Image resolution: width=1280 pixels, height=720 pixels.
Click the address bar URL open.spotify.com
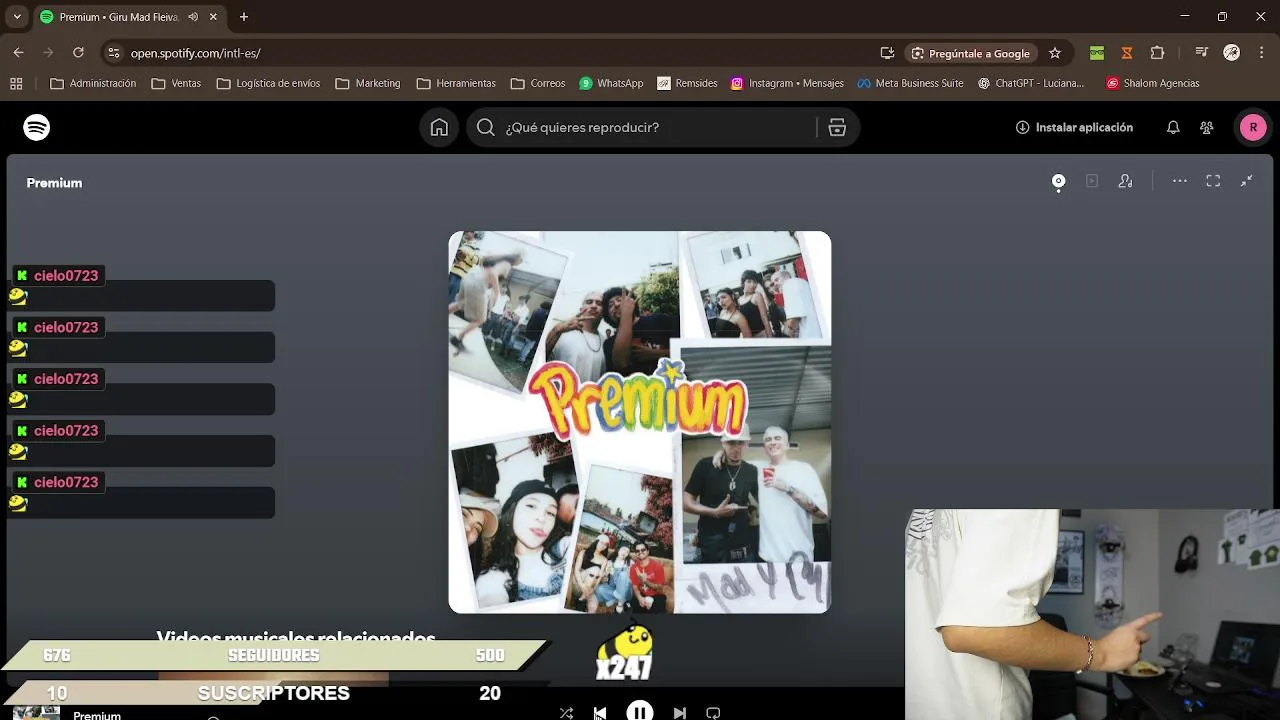click(195, 53)
